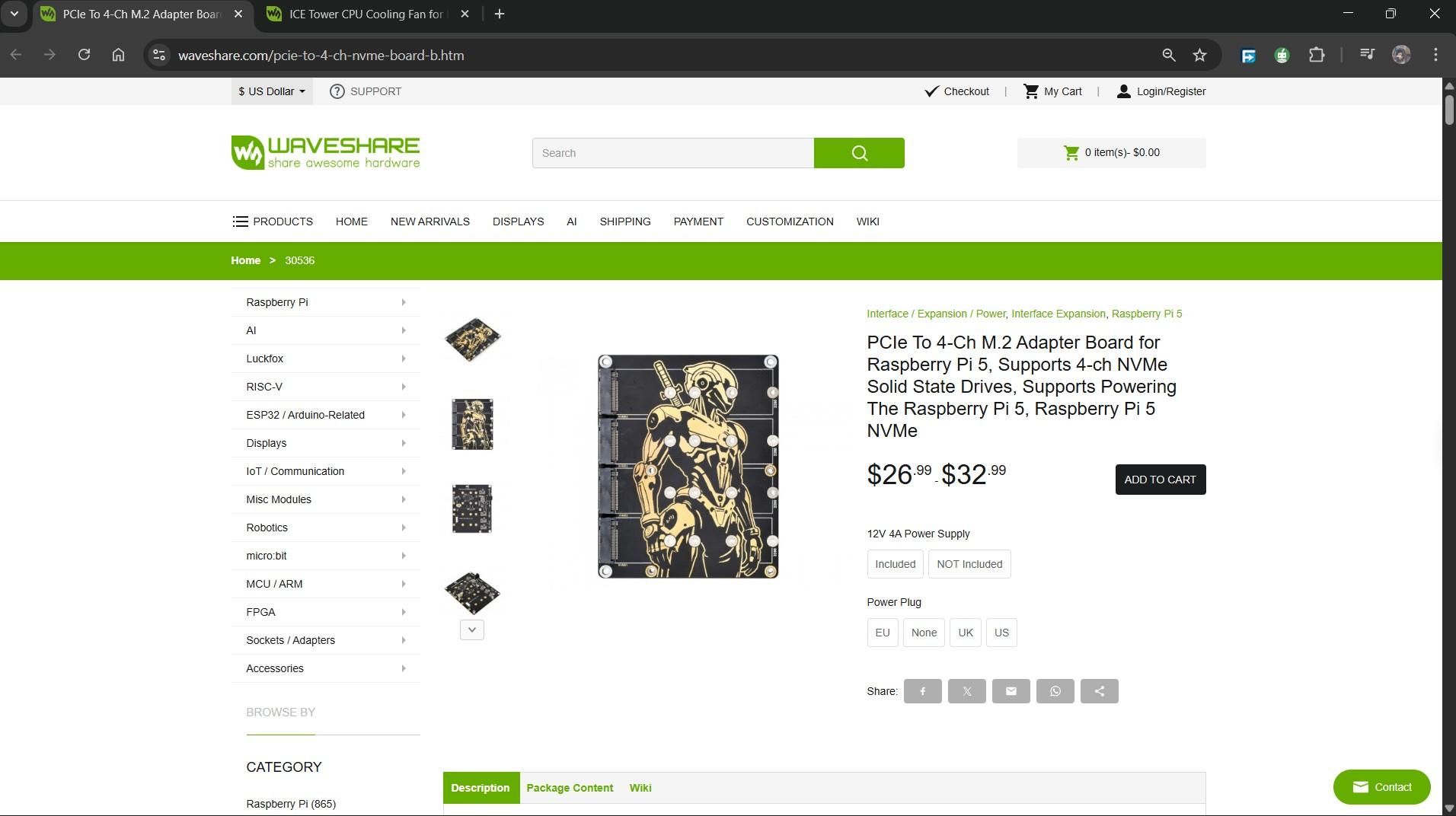Choose the UK power plug
This screenshot has height=816, width=1456.
966,633
